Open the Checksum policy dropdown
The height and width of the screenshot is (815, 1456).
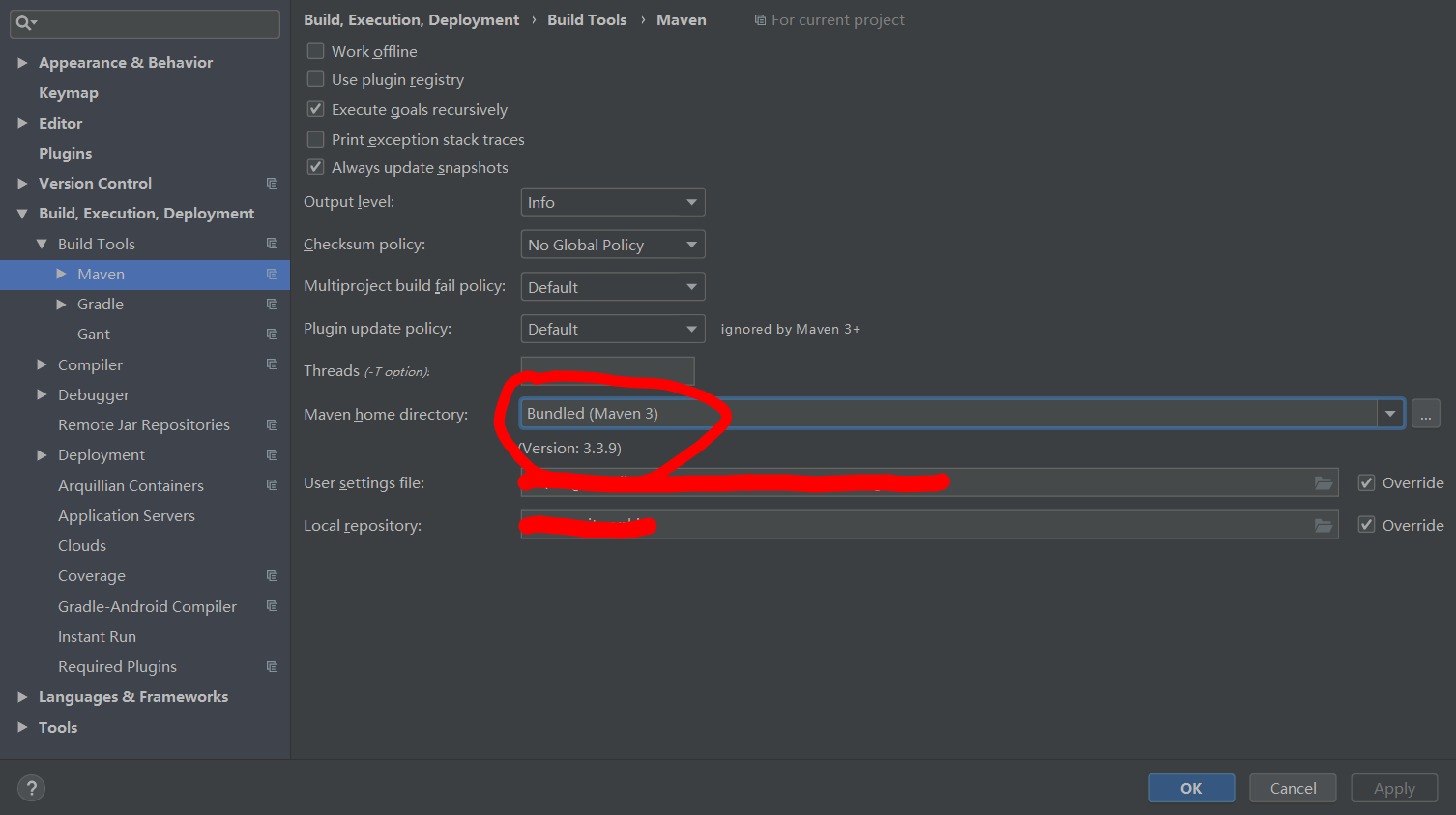click(613, 245)
